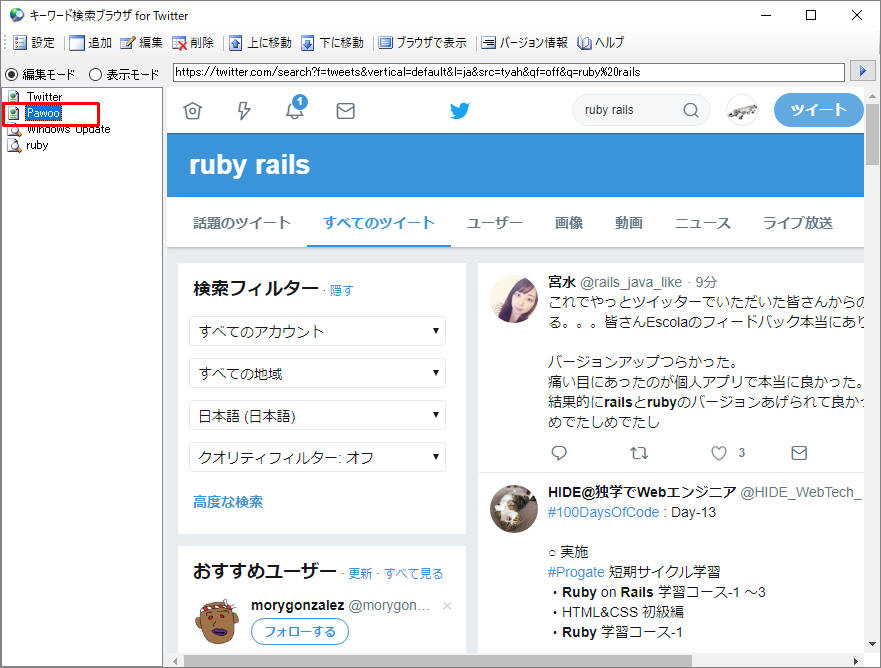Image resolution: width=881 pixels, height=668 pixels.
Task: Open the messages envelope icon in header
Action: [346, 111]
